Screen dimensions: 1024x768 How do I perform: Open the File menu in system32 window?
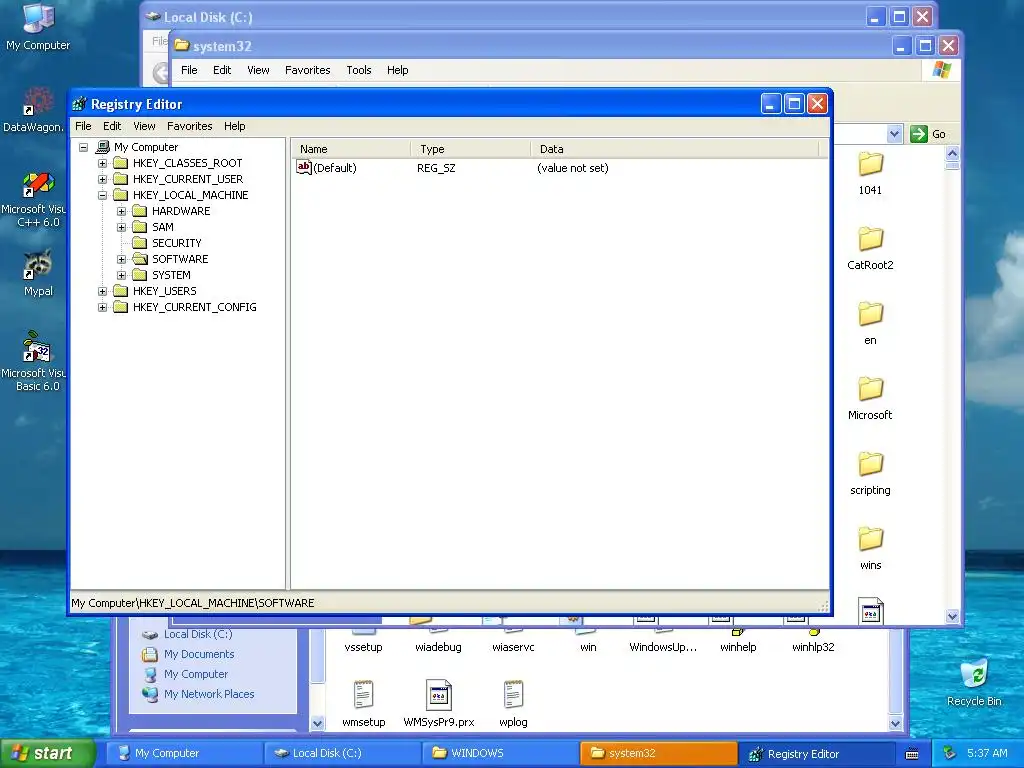pos(189,70)
